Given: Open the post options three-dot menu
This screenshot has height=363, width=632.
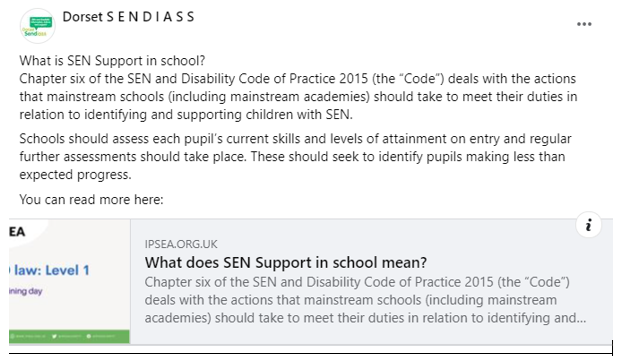Looking at the screenshot, I should click(x=584, y=24).
